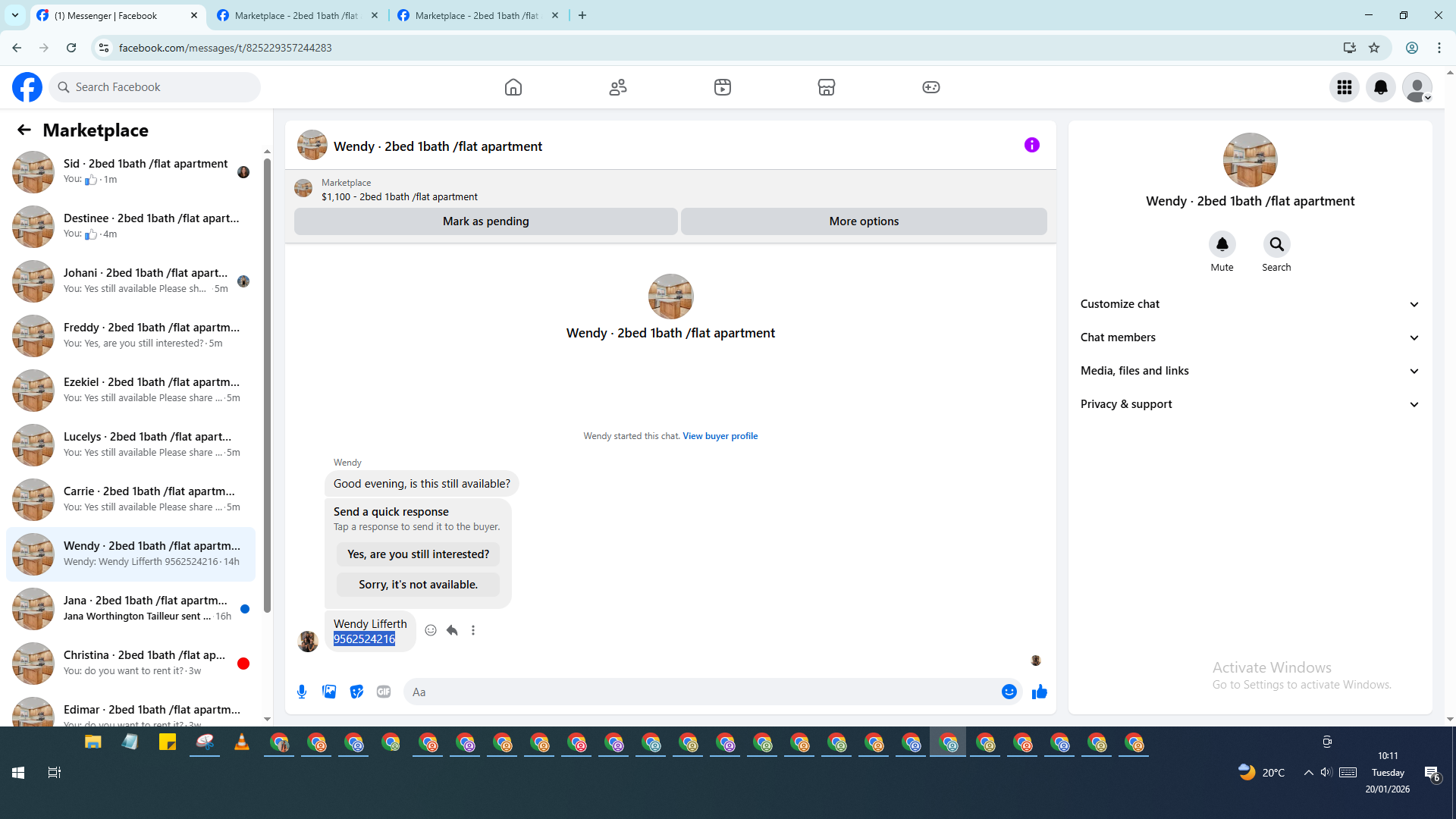Image resolution: width=1456 pixels, height=819 pixels.
Task: Open Lucelys's 2bed 1bath conversation
Action: [130, 445]
